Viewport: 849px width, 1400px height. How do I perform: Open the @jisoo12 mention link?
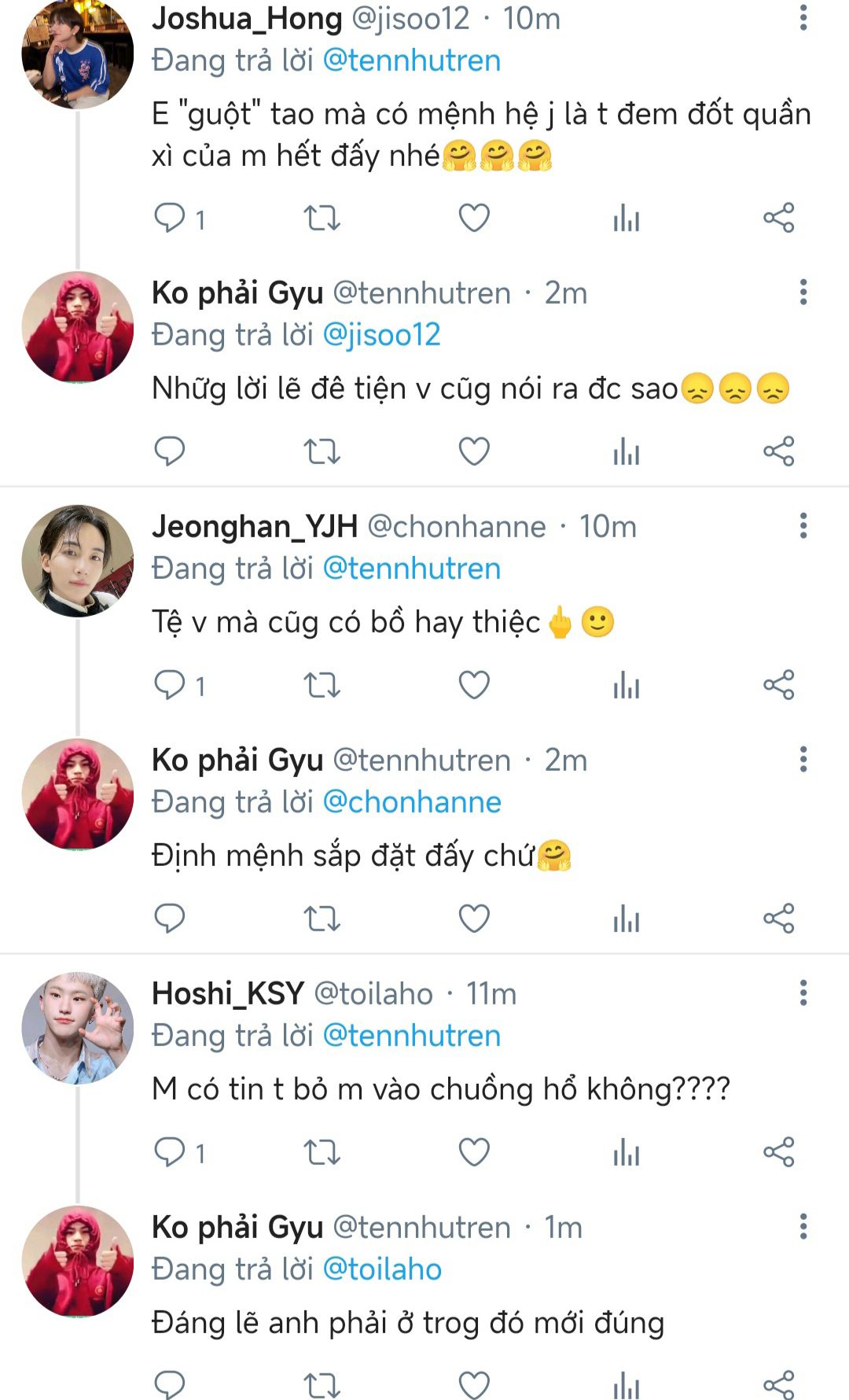(382, 335)
